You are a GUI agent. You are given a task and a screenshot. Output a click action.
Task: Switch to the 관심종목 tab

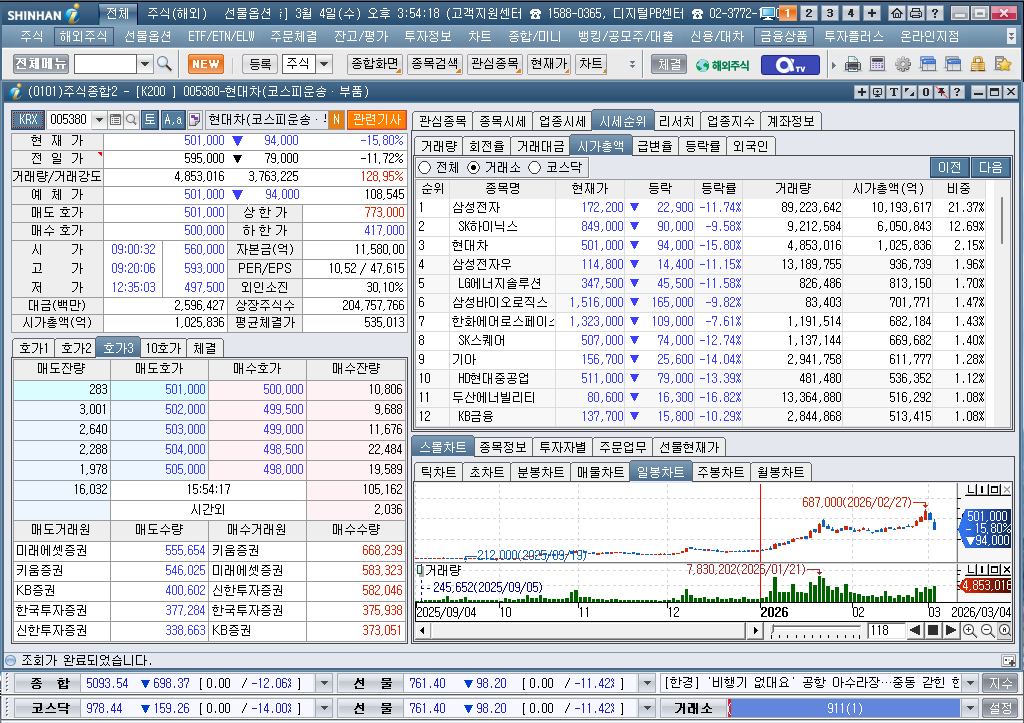(x=443, y=121)
